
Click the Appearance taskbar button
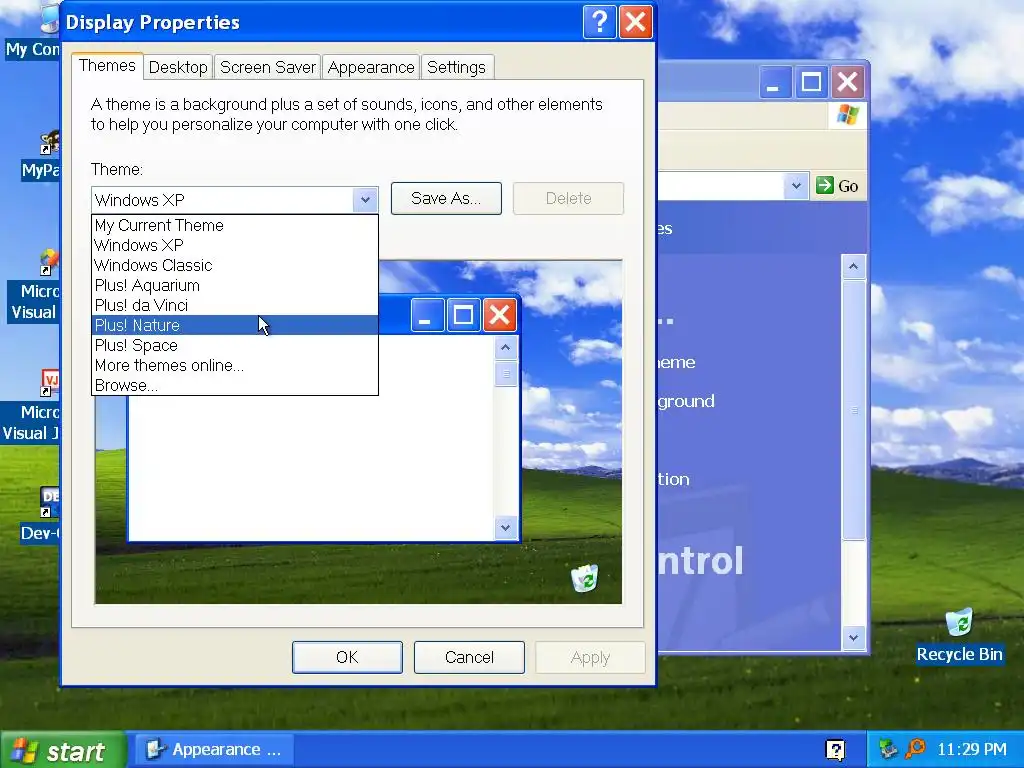(214, 750)
